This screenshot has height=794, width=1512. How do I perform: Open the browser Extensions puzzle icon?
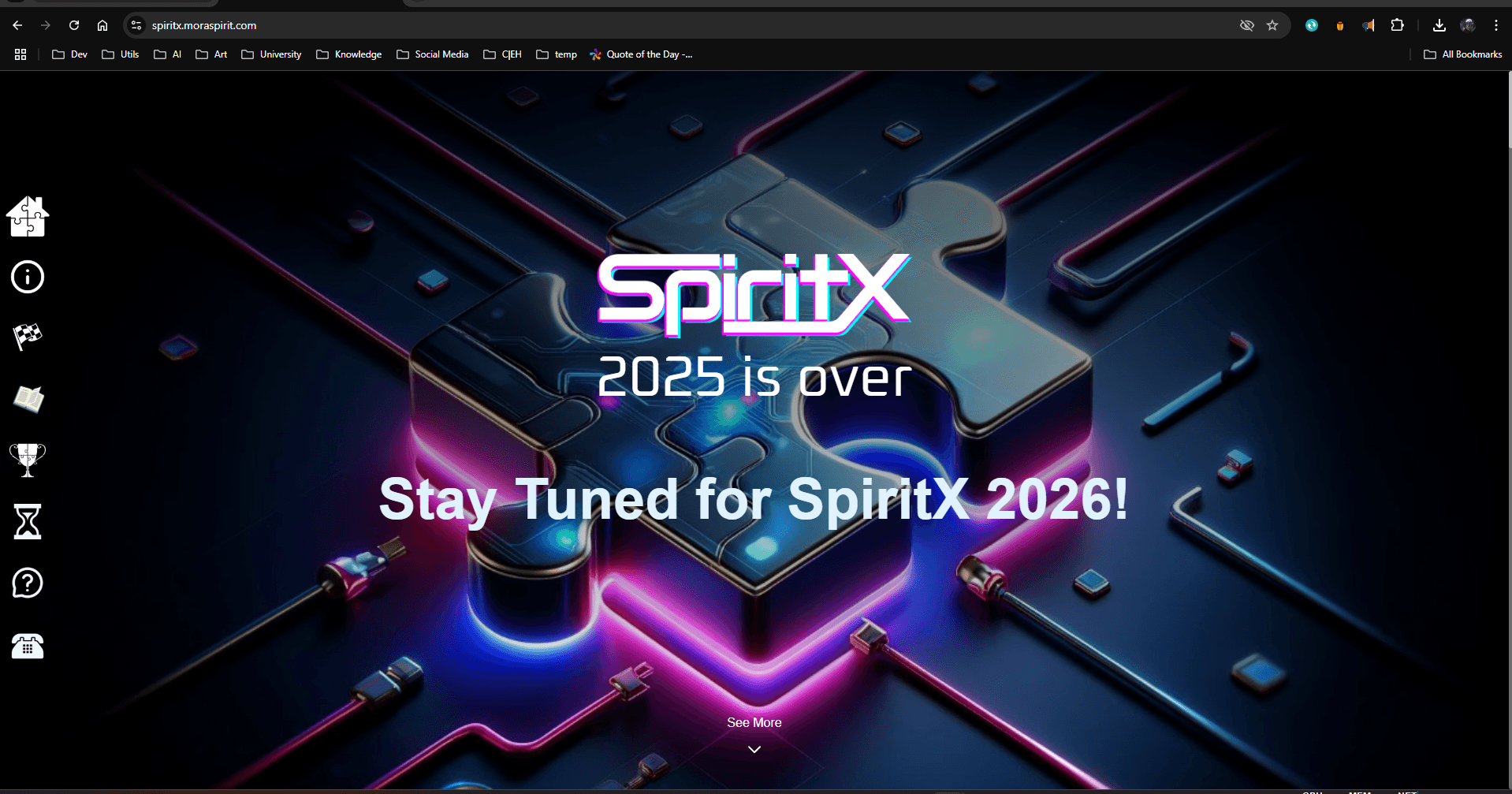point(1397,25)
